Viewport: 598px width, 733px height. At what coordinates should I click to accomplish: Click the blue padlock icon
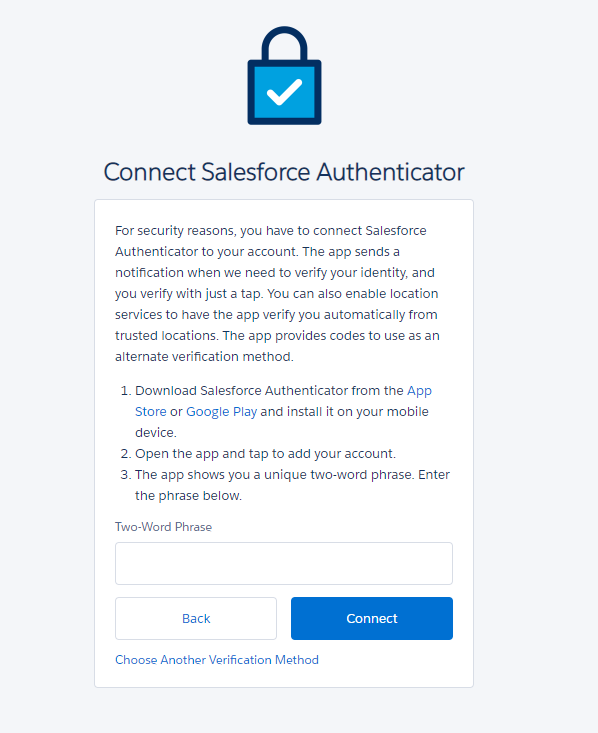pyautogui.click(x=284, y=75)
